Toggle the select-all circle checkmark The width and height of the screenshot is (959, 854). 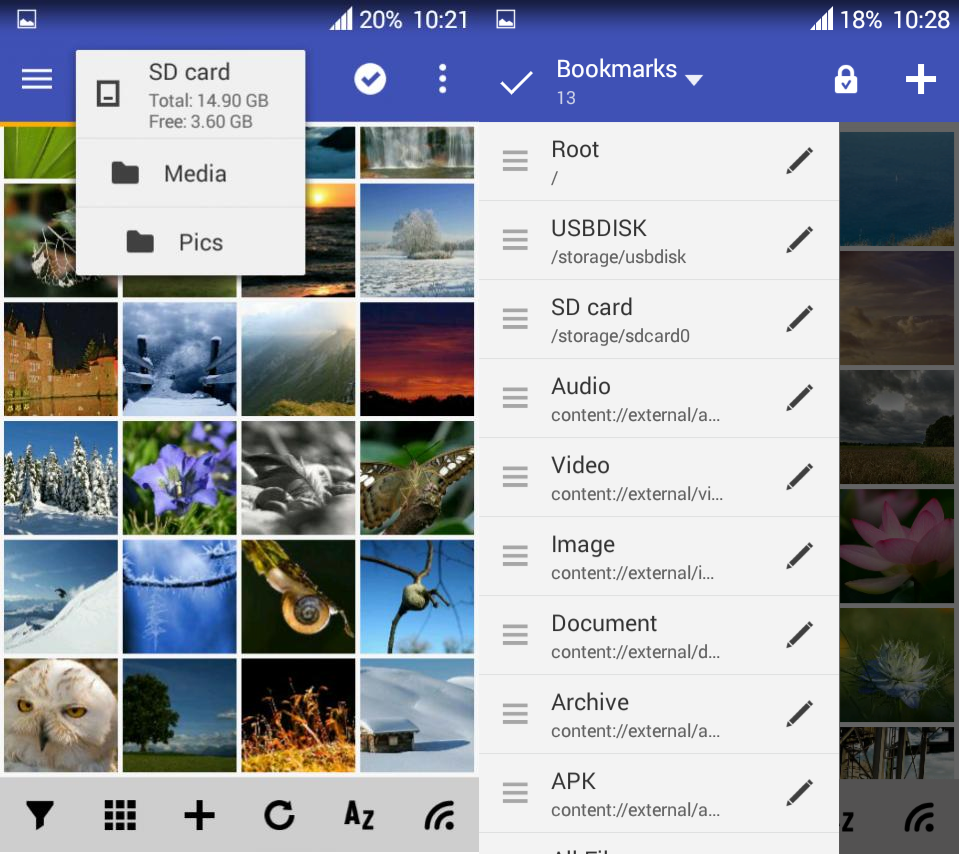(x=370, y=79)
